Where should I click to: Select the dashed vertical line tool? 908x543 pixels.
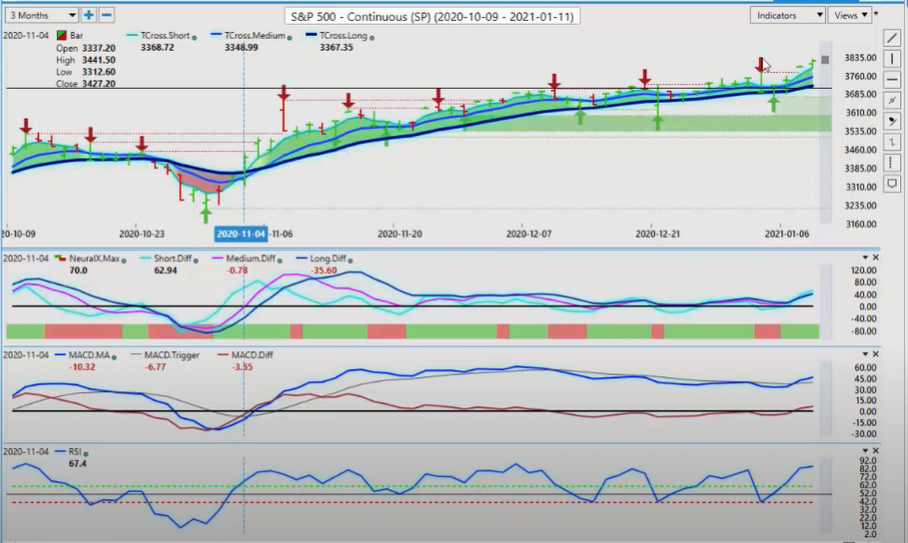click(892, 163)
